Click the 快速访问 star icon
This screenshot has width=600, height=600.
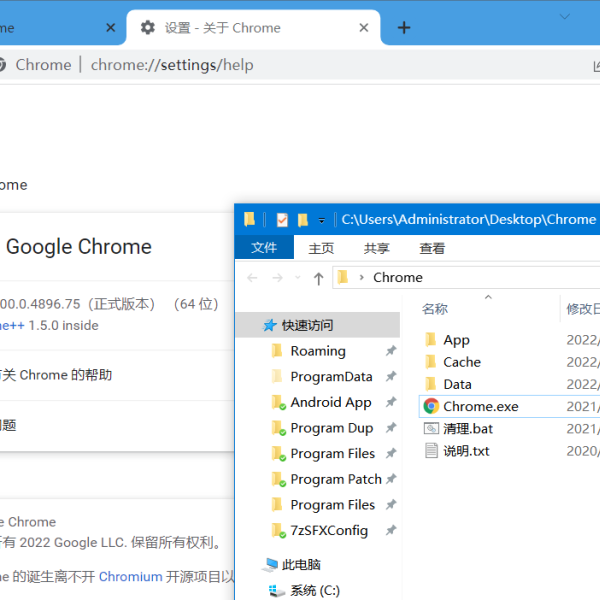point(269,325)
